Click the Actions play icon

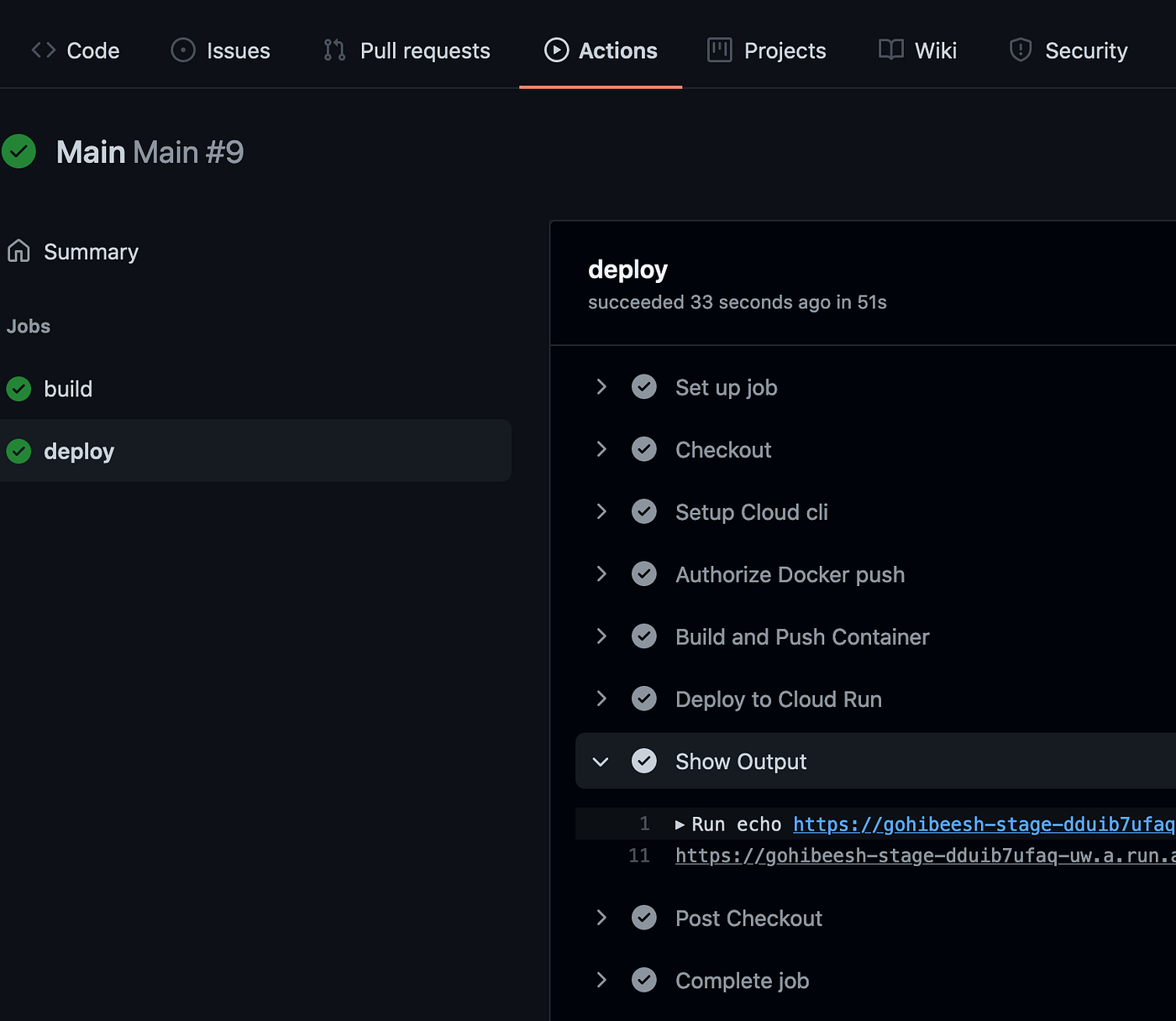click(x=555, y=50)
